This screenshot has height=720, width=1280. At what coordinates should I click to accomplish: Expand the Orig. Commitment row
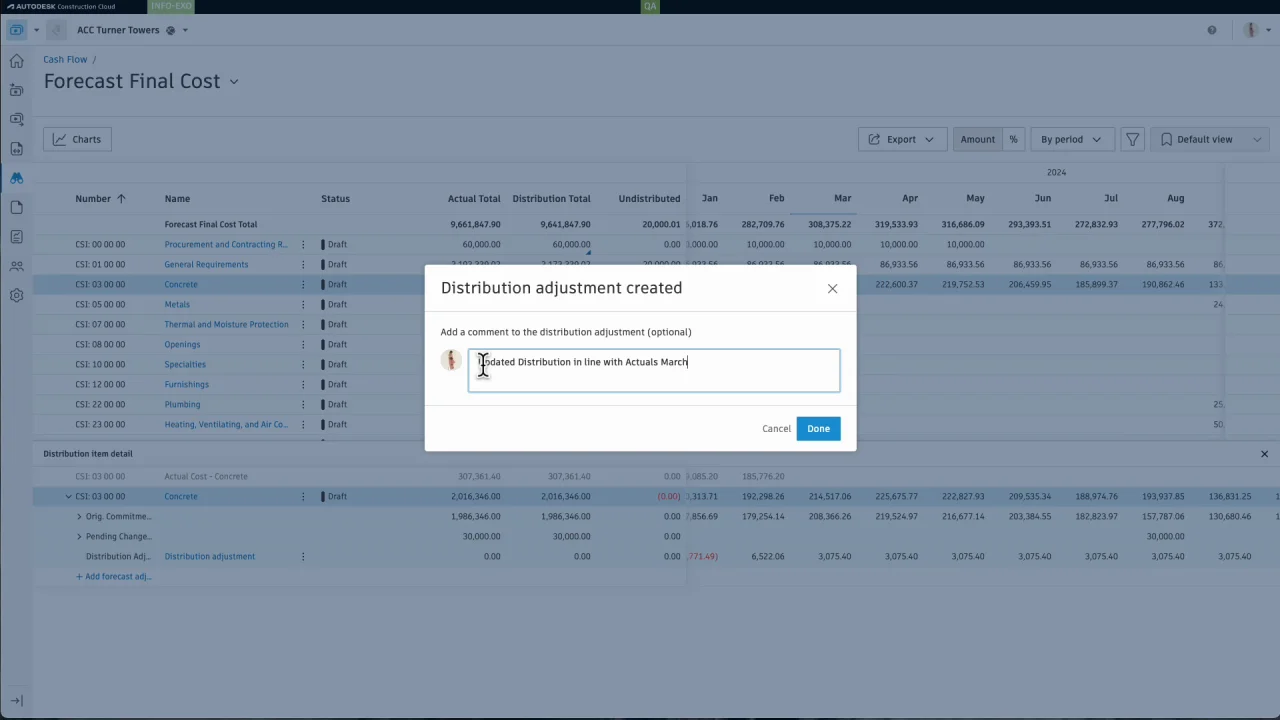tap(79, 516)
